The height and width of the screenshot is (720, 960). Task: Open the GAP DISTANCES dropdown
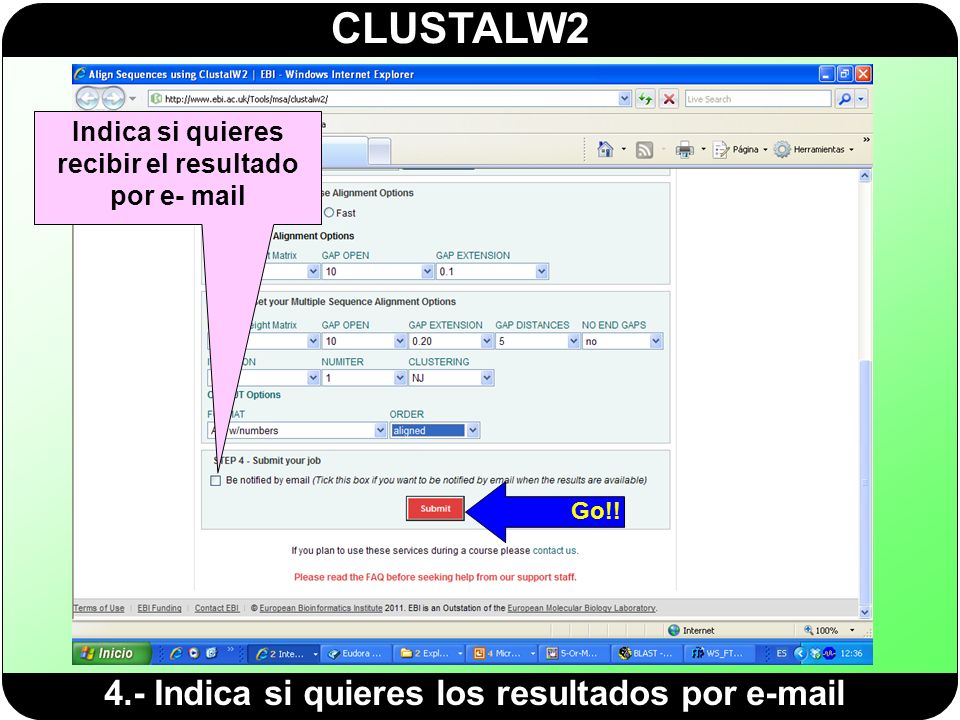573,341
